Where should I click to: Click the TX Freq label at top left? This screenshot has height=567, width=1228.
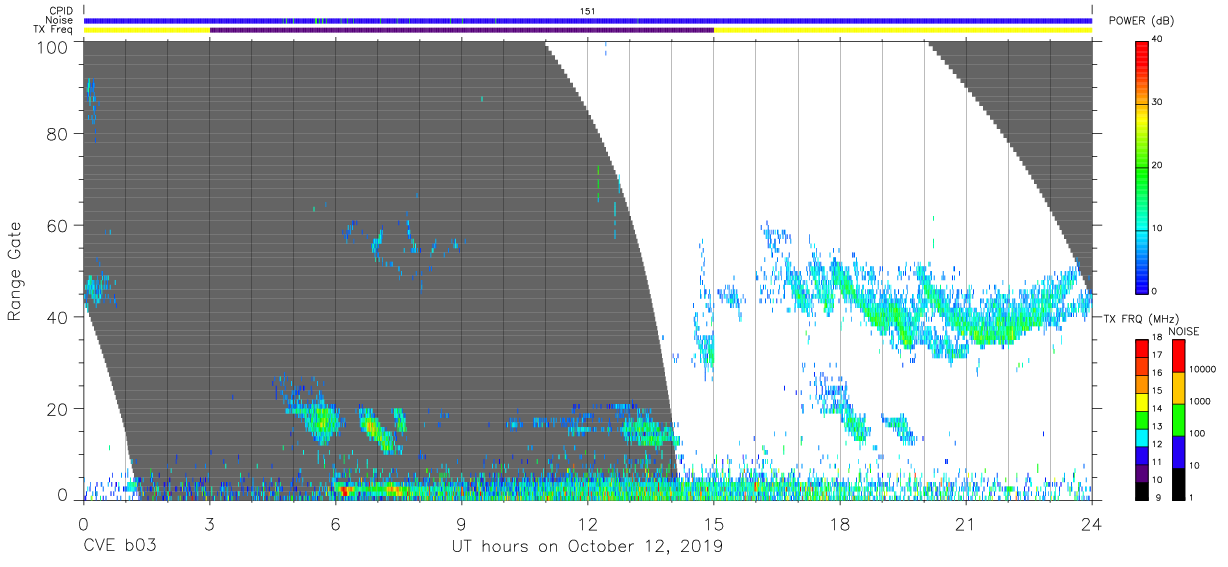click(x=52, y=30)
